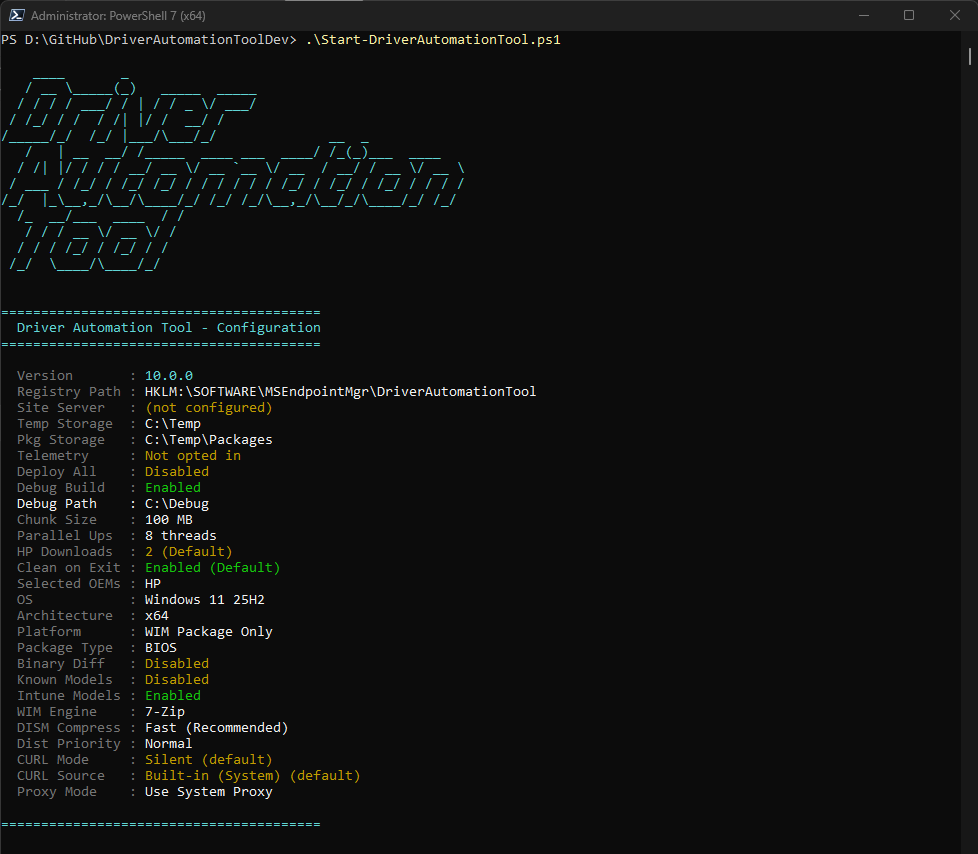Click the 'Windows 11 25H2' value
Image resolution: width=978 pixels, height=854 pixels.
coord(205,600)
